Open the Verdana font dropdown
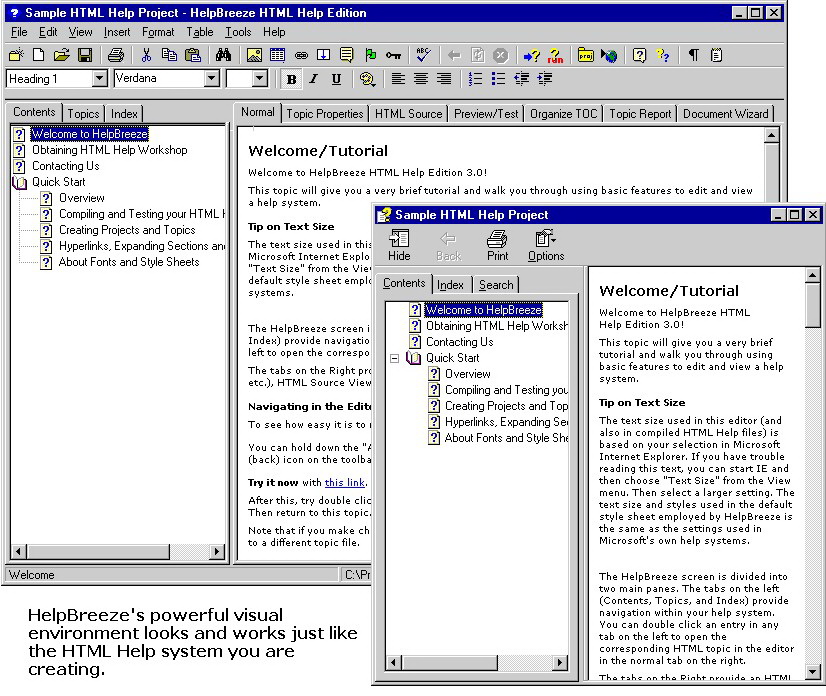Screen dimensions: 826x696 click(x=211, y=79)
